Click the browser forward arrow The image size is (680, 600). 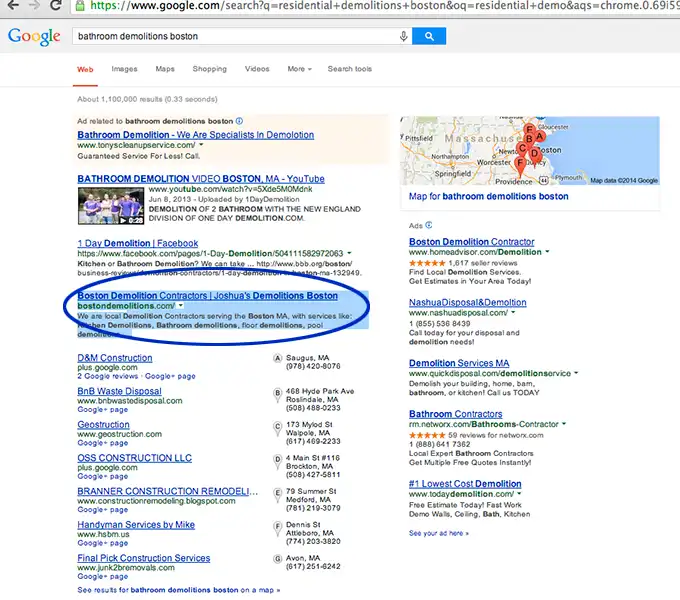[34, 5]
